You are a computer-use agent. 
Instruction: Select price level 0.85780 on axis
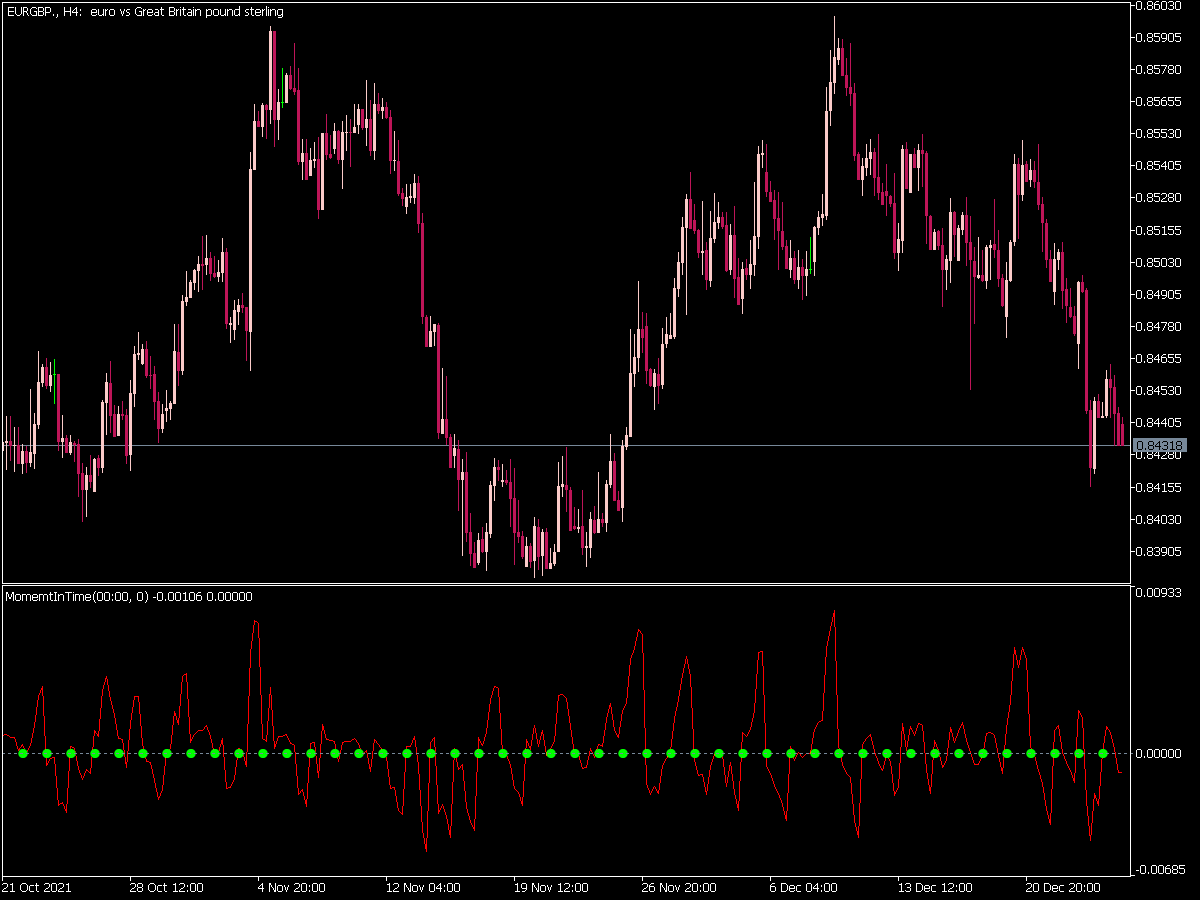click(x=1160, y=70)
